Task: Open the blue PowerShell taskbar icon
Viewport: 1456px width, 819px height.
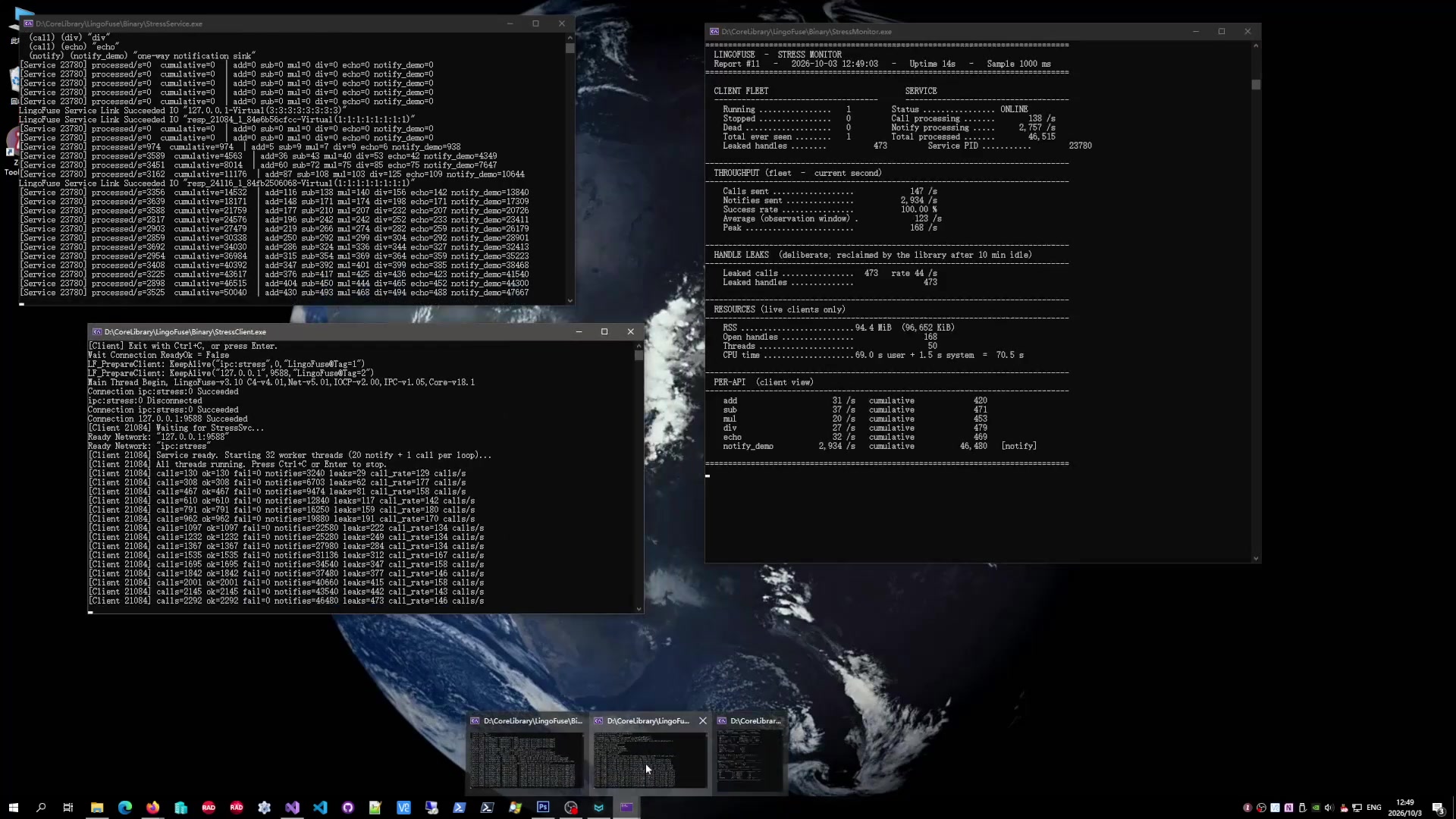Action: [x=460, y=808]
